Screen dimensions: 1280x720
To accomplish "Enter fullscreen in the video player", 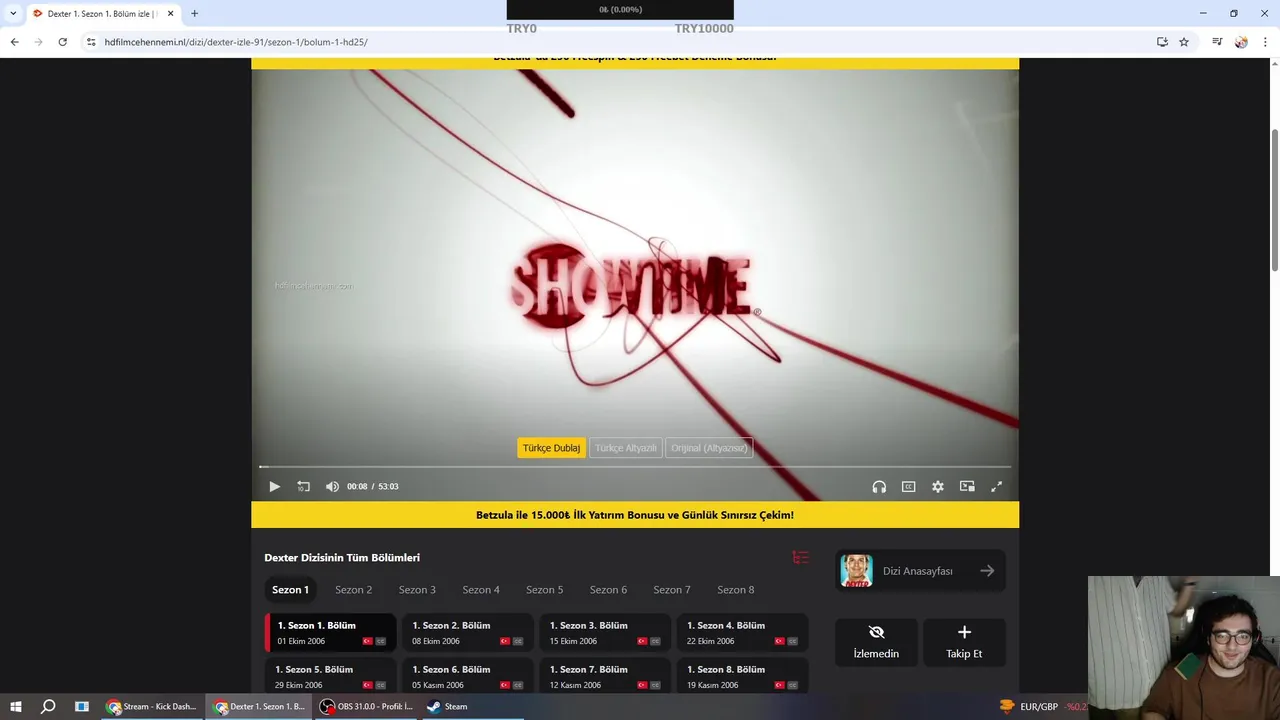I will pos(996,487).
